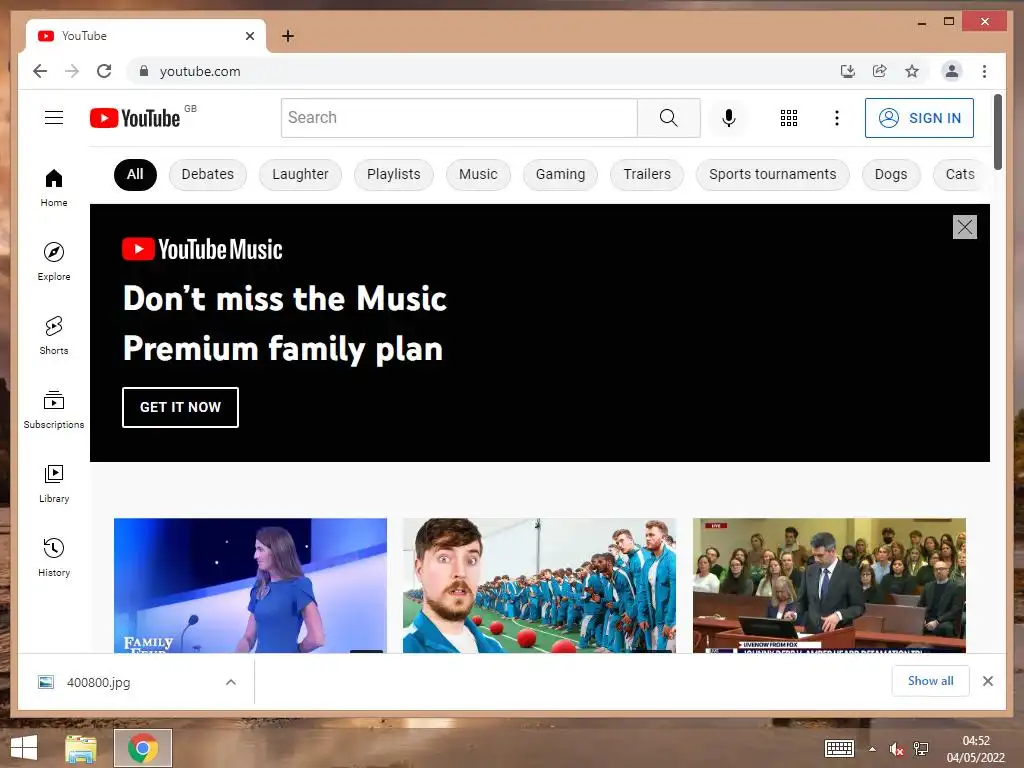1024x768 pixels.
Task: Go to Home in sidebar
Action: [x=54, y=188]
